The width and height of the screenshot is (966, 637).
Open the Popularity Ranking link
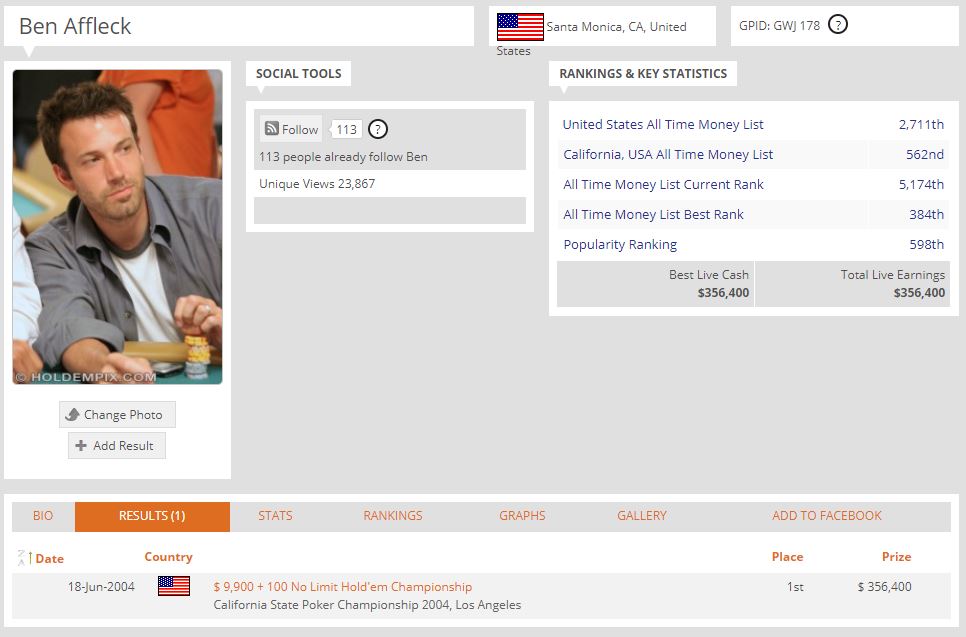tap(620, 245)
